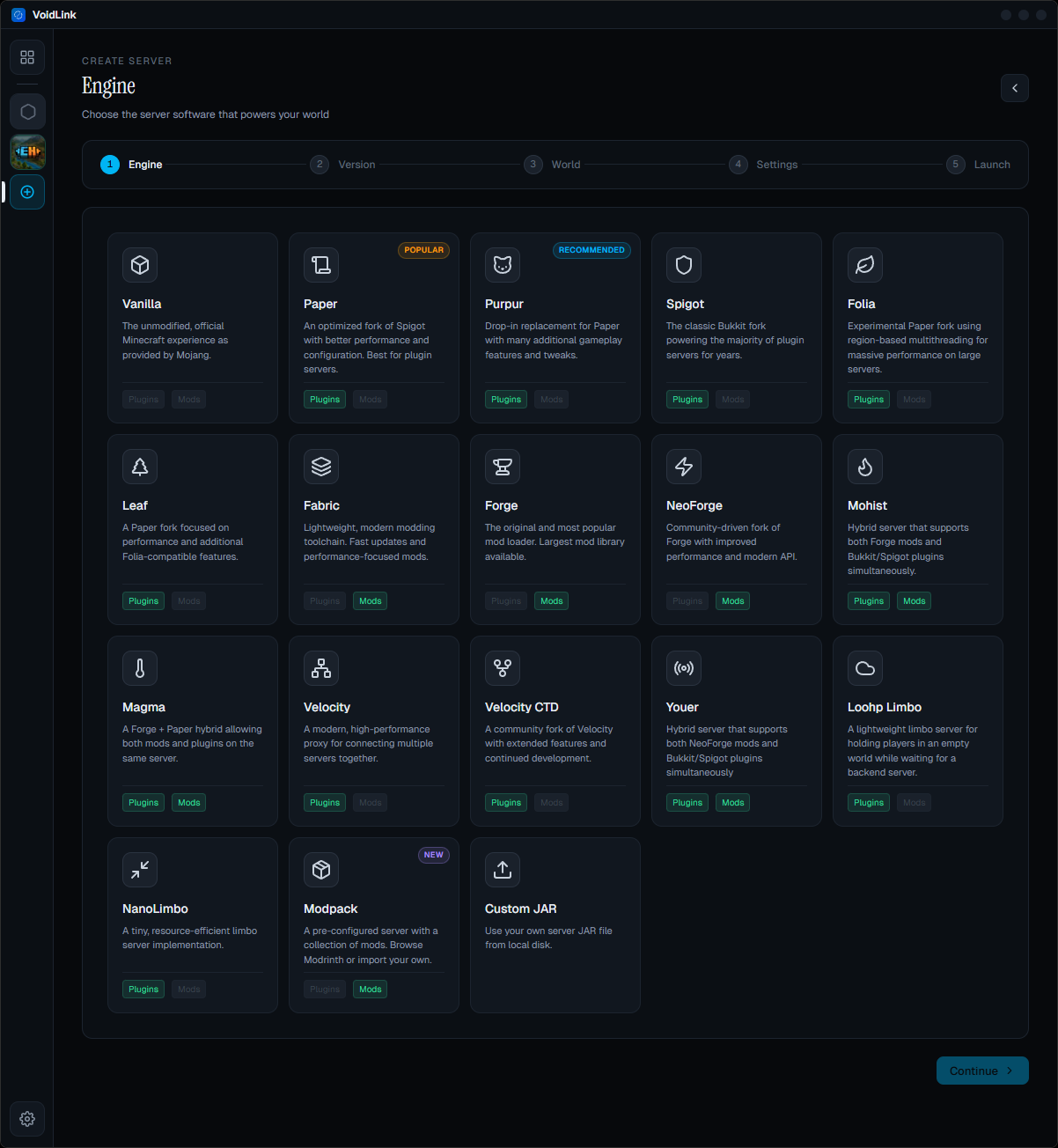Click the Plugins tag on Folia card
The height and width of the screenshot is (1148, 1058).
coord(869,400)
